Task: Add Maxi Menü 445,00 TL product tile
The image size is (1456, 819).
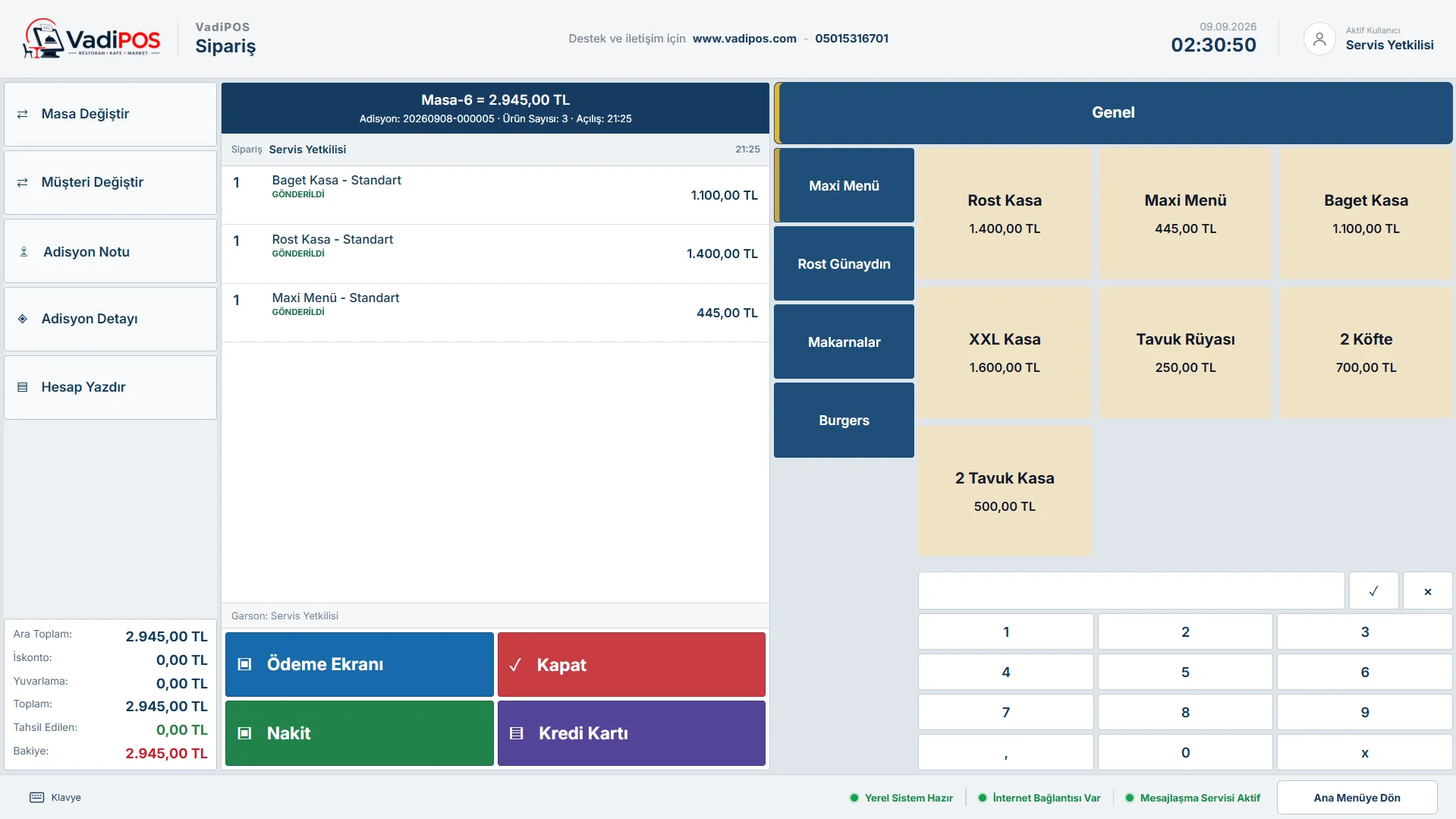Action: 1185,213
